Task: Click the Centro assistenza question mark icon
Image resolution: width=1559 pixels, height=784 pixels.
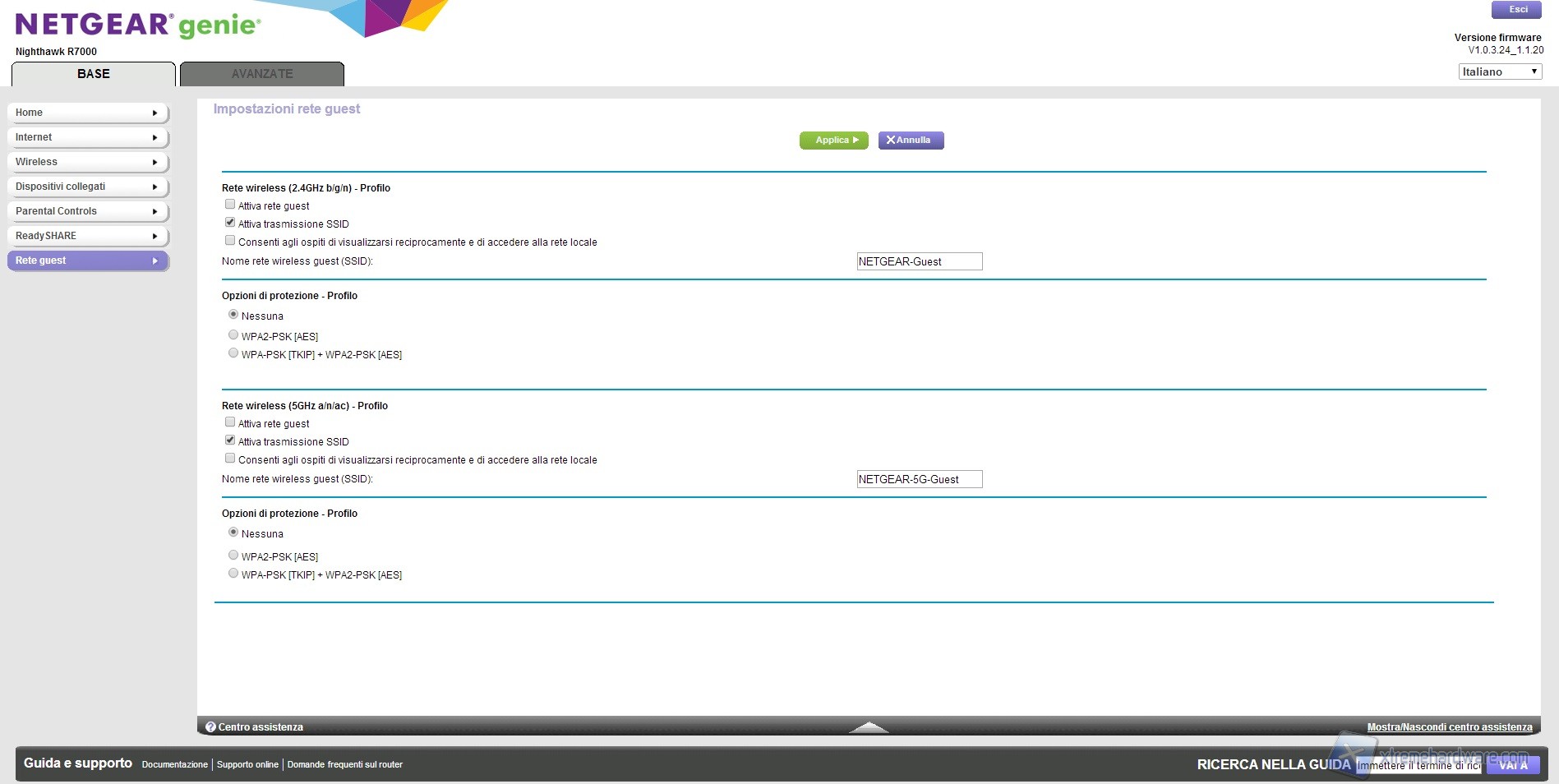Action: [x=210, y=727]
